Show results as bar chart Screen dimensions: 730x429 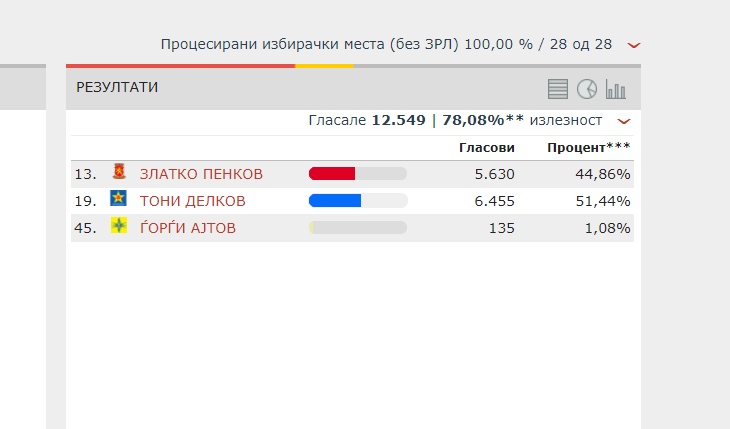coord(615,89)
